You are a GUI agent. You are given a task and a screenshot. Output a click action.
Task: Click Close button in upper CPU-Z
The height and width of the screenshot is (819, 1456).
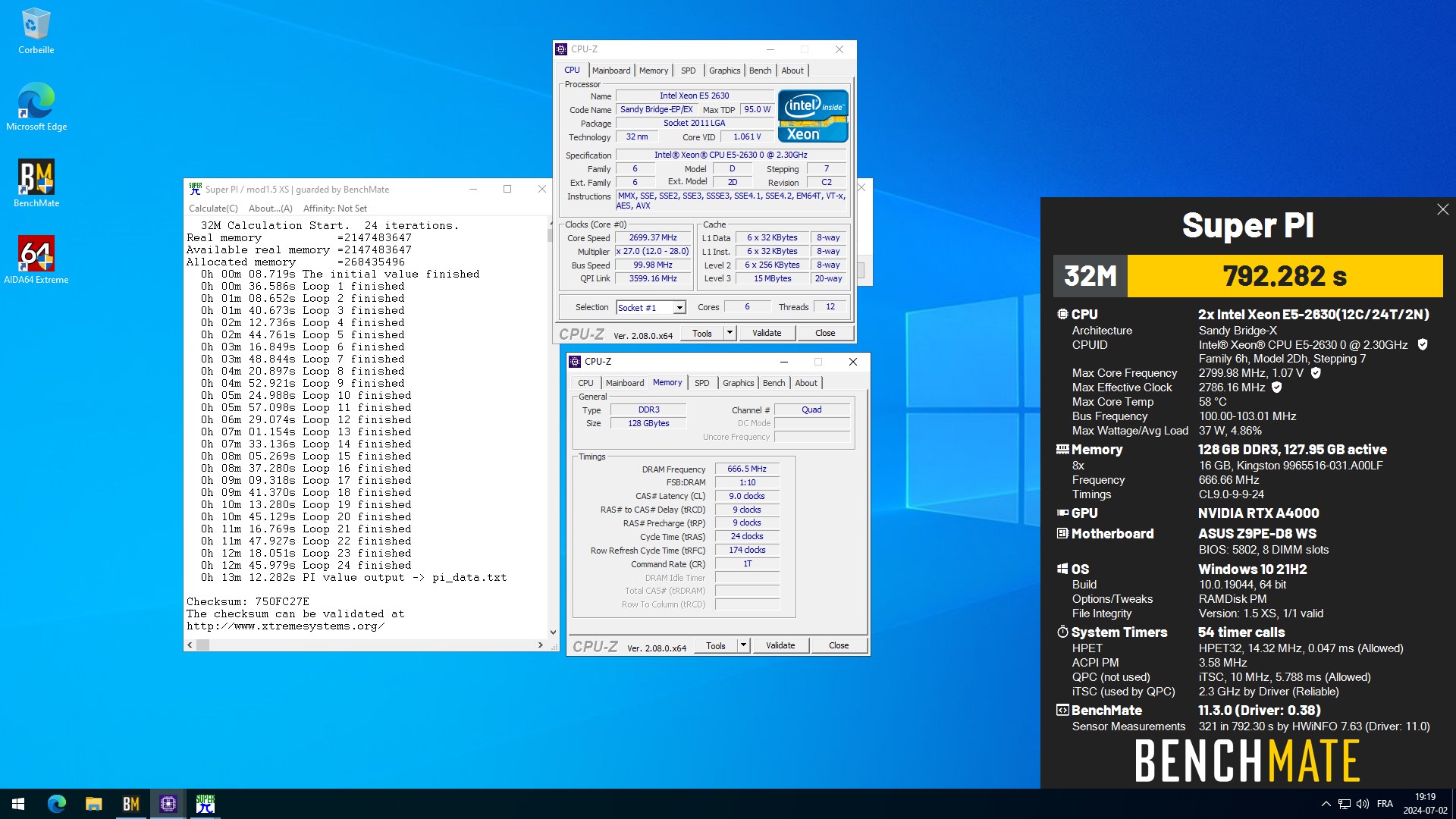coord(825,333)
